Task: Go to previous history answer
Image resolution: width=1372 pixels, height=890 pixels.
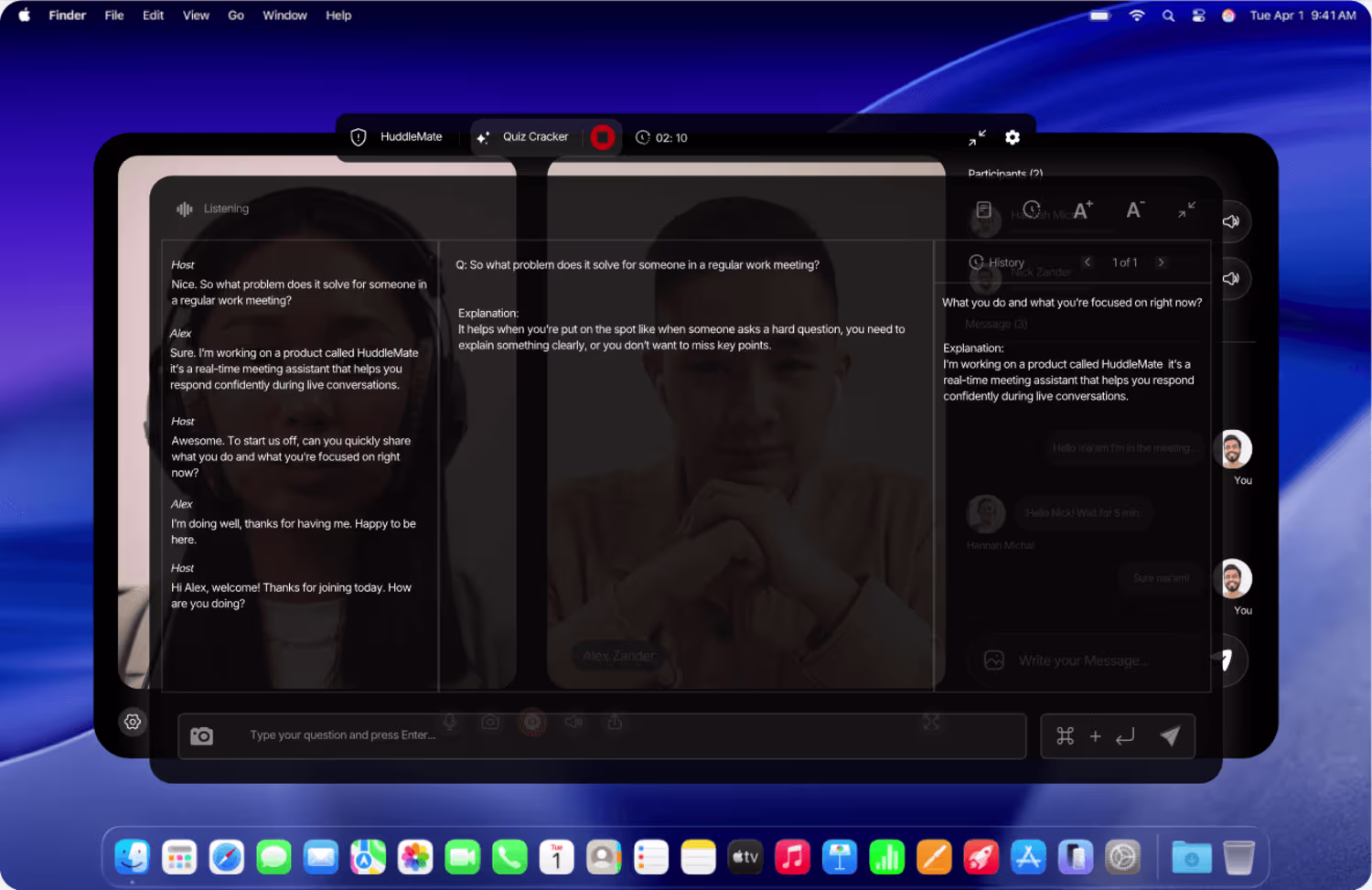Action: (x=1088, y=263)
